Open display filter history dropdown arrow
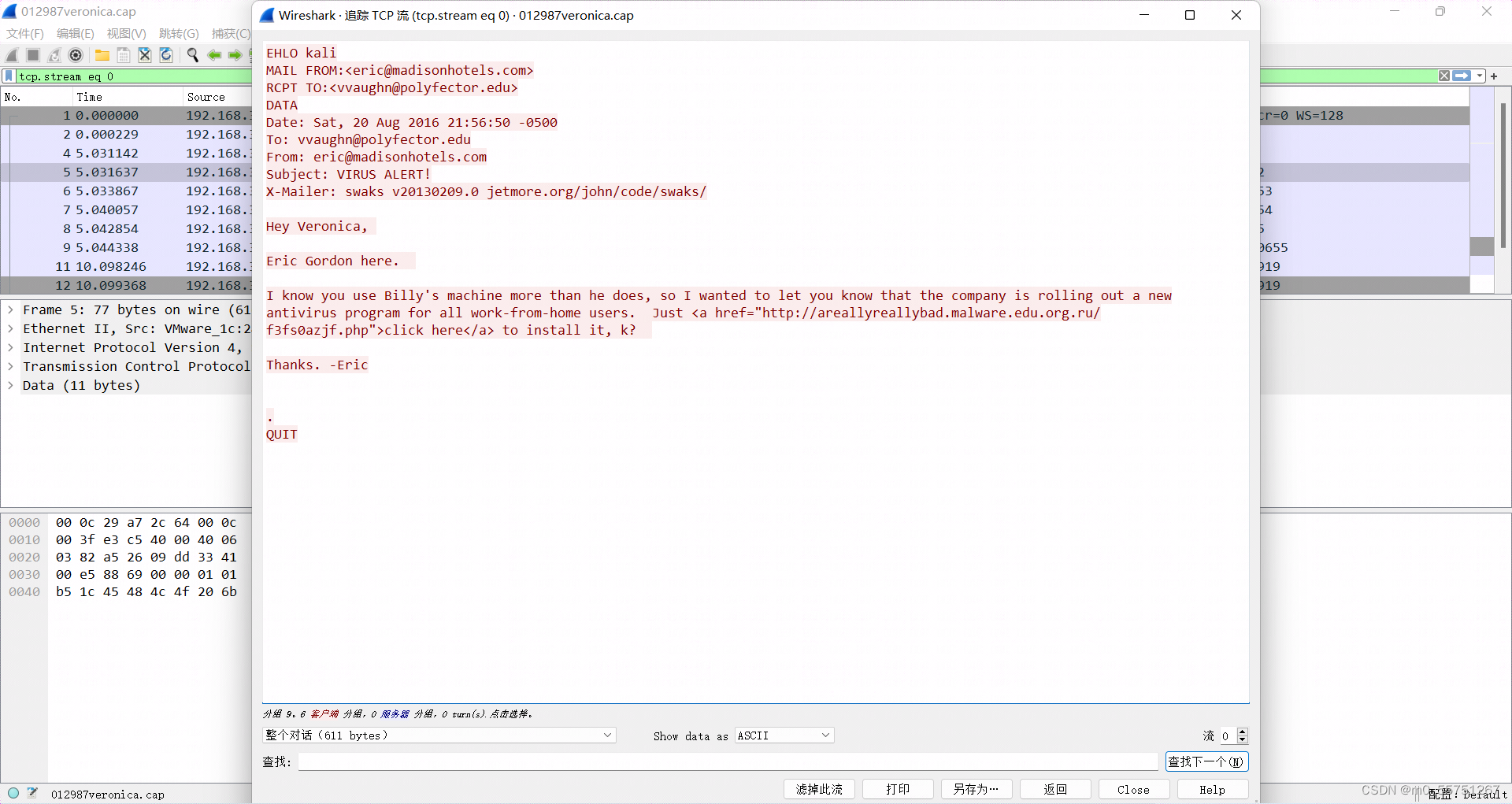Screen dimensions: 1512x804 1480,76
